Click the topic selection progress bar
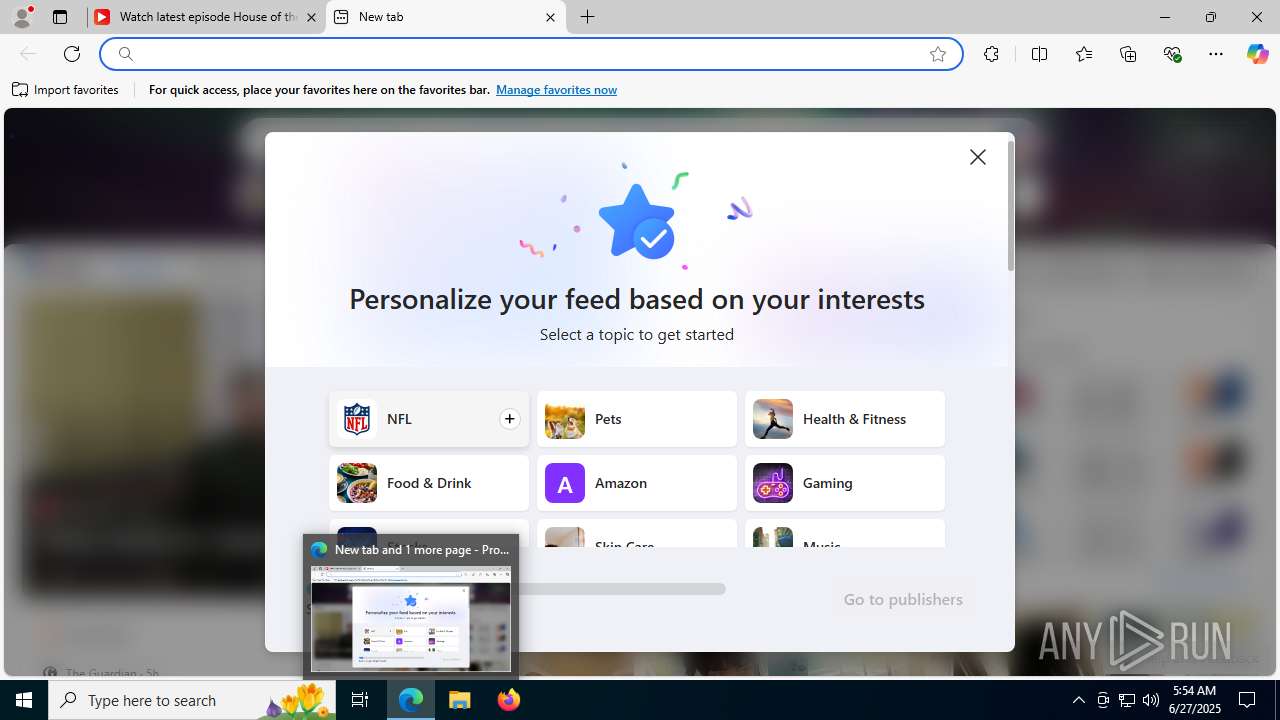The width and height of the screenshot is (1280, 720). 621,589
